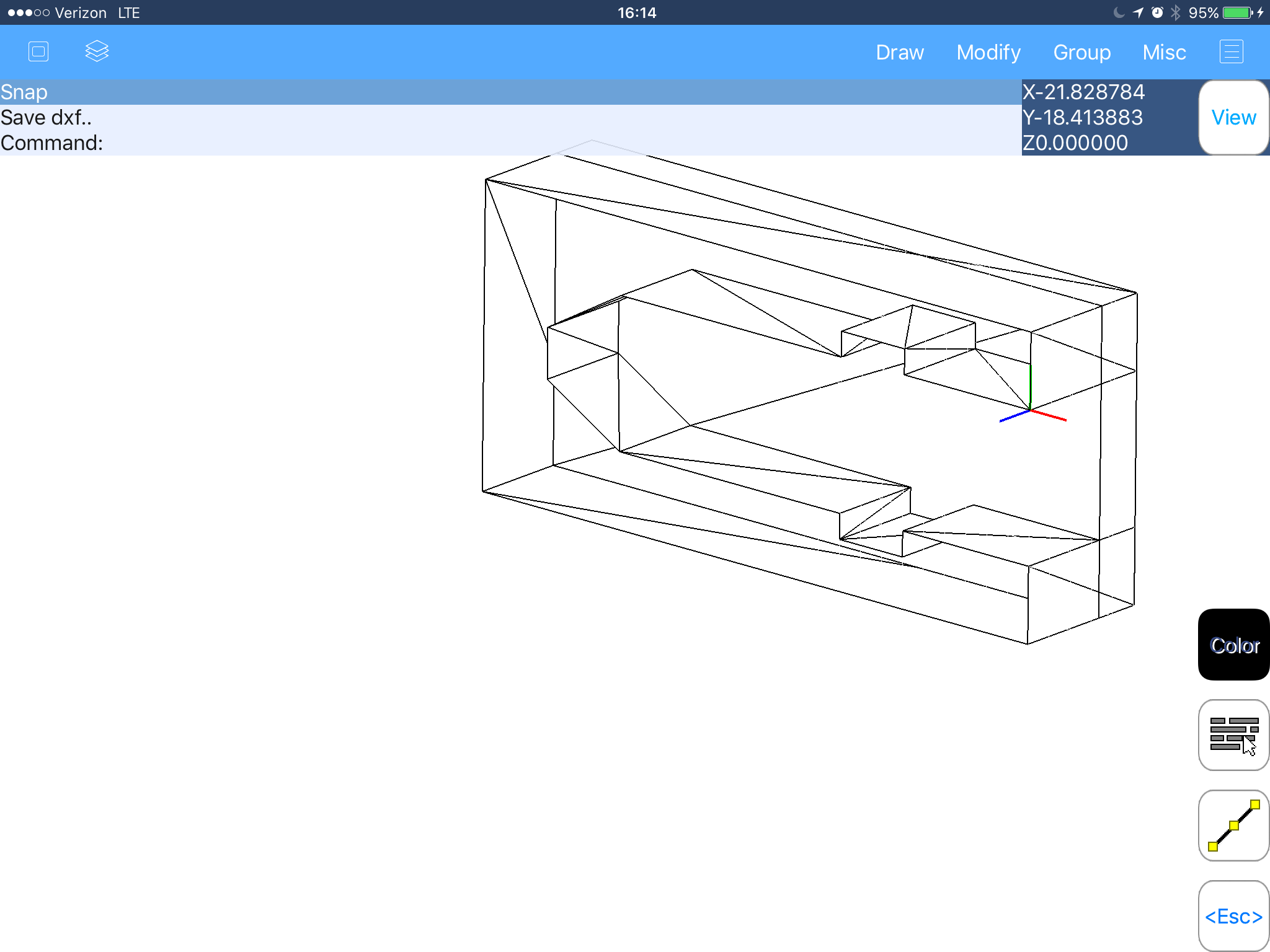Tap the brick-pattern selection icon
The width and height of the screenshot is (1270, 952).
click(1233, 735)
